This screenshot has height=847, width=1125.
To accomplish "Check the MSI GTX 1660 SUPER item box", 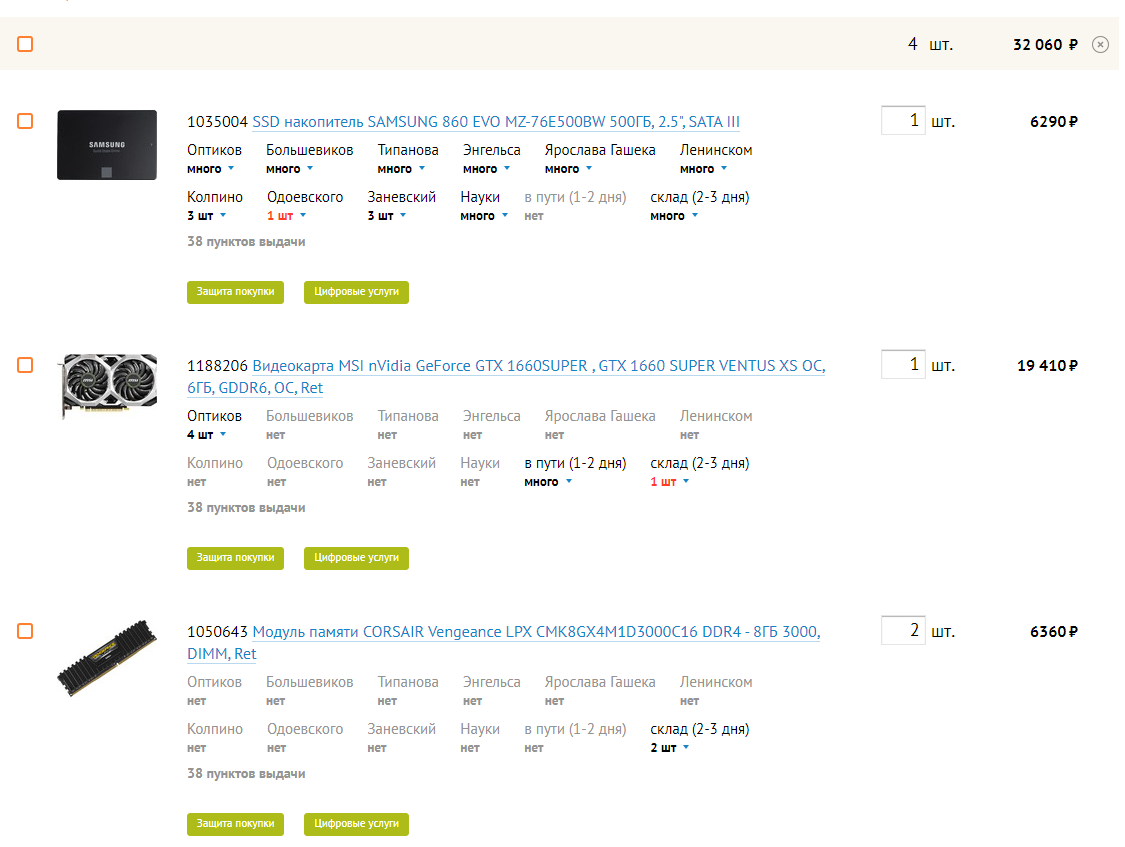I will (x=25, y=365).
